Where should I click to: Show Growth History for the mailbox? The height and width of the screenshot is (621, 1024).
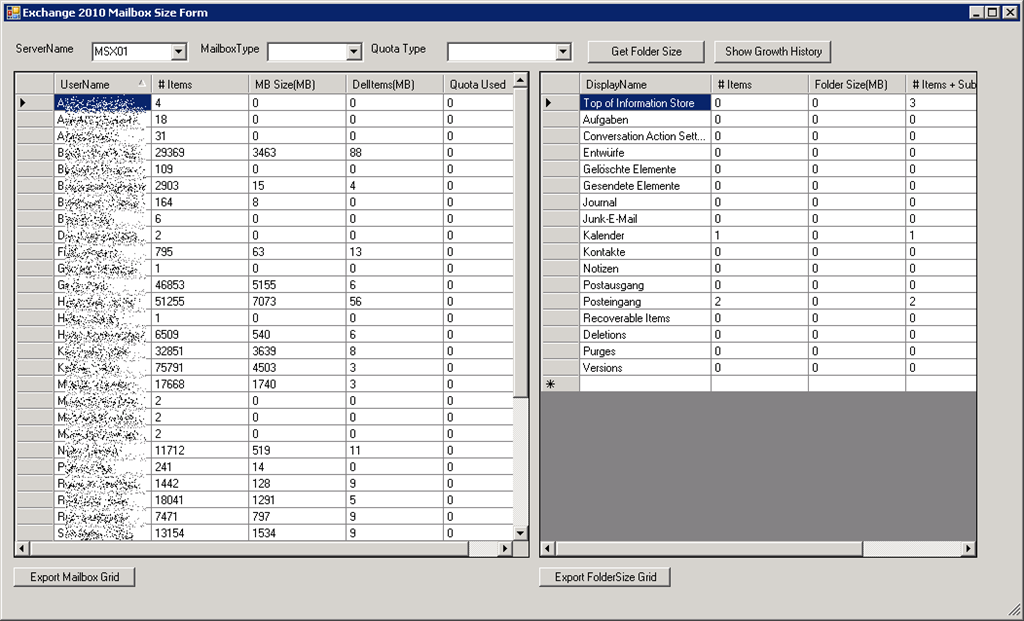773,52
